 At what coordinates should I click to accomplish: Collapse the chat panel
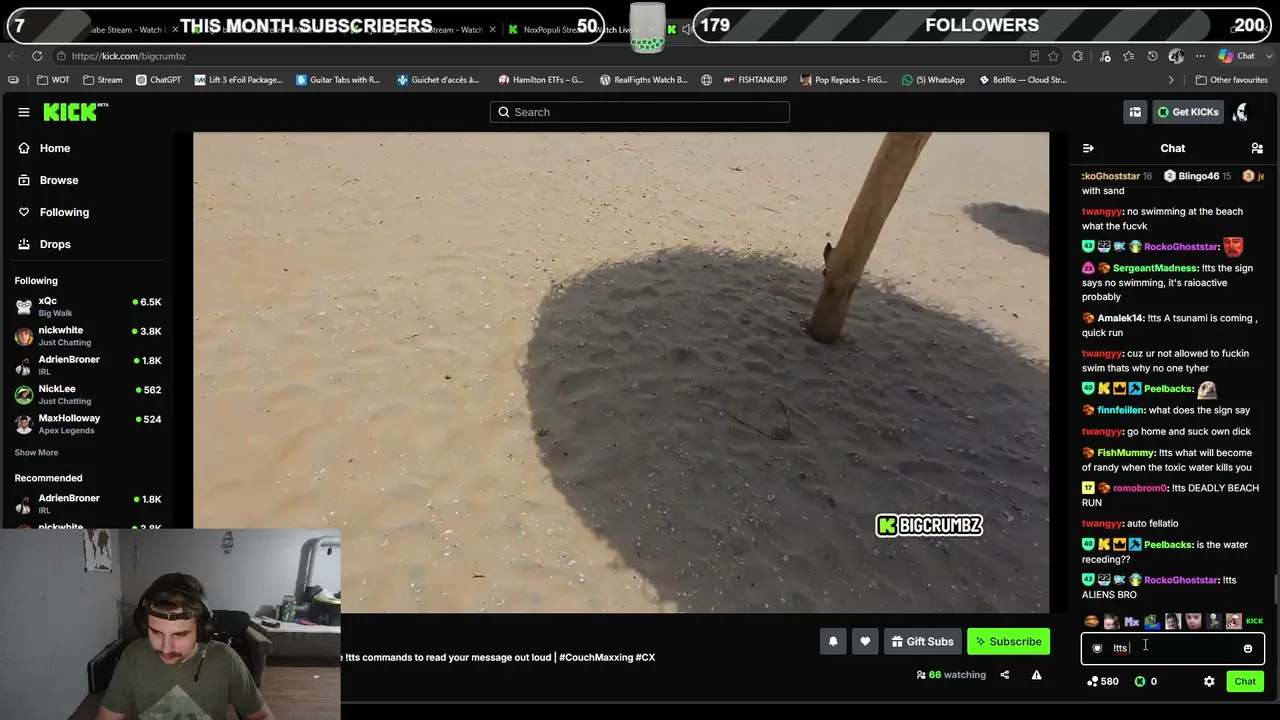tap(1088, 148)
